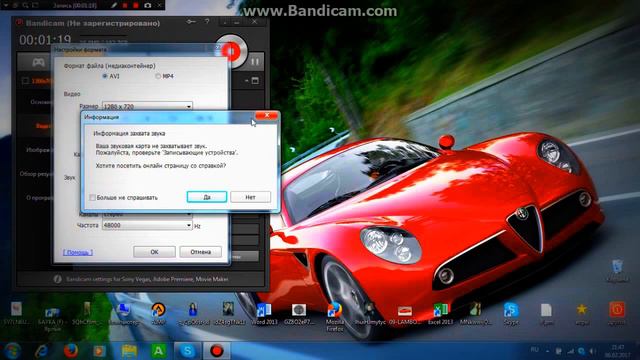This screenshot has height=360, width=640.
Task: Click the RU language indicator in tray
Action: pyautogui.click(x=534, y=350)
